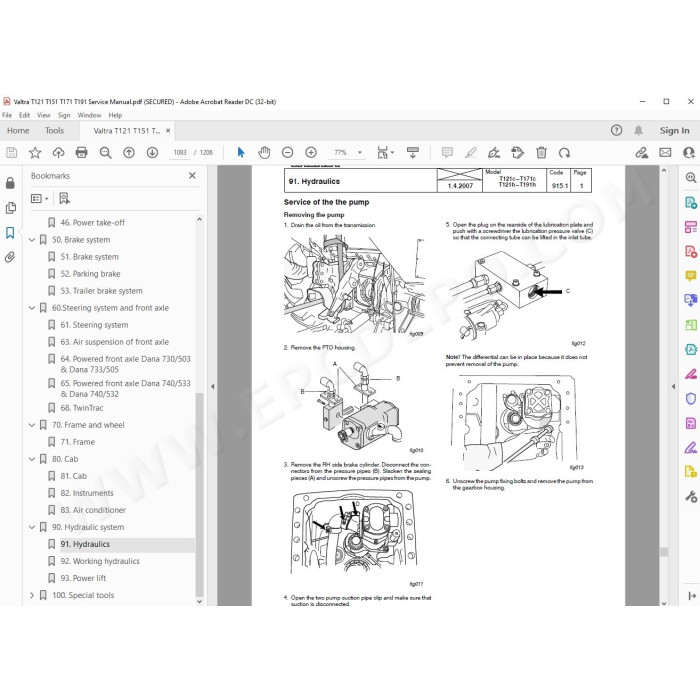Share a link to the file

[x=642, y=153]
